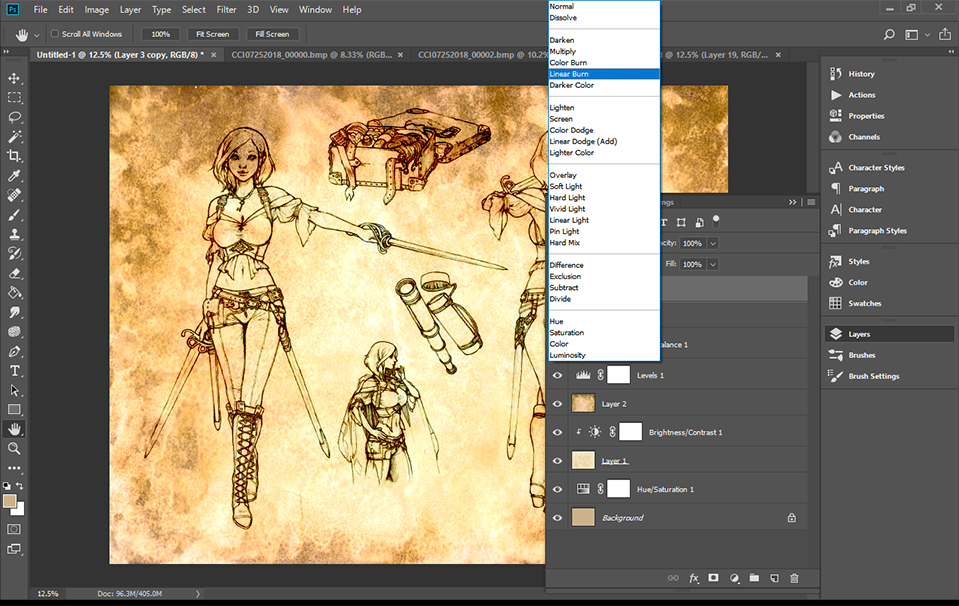Choose Multiply from blend mode list
Screen dimensions: 959x606
click(x=562, y=51)
